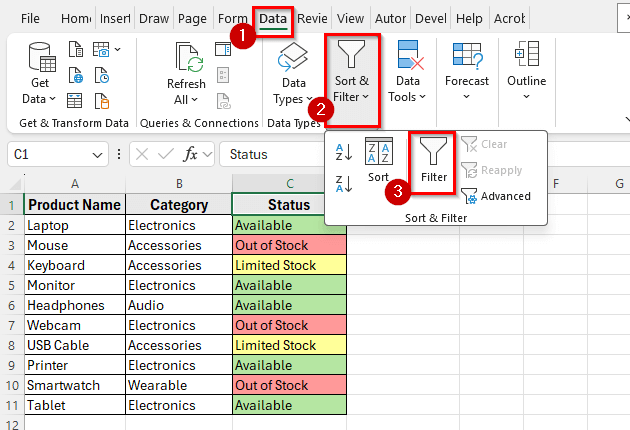This screenshot has width=630, height=430.
Task: Select the Status header cell
Action: click(x=278, y=205)
